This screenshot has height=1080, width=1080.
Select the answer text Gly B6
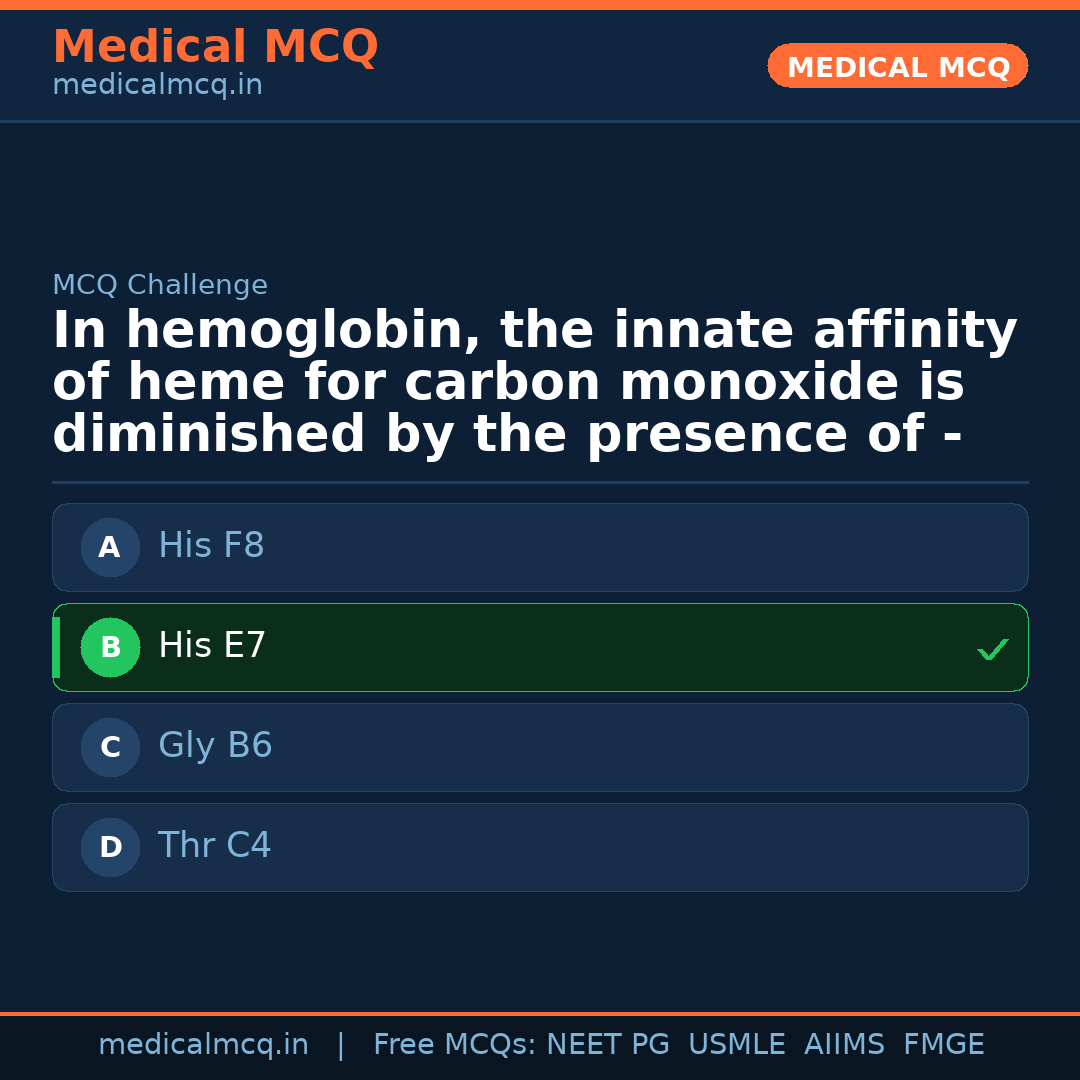215,746
